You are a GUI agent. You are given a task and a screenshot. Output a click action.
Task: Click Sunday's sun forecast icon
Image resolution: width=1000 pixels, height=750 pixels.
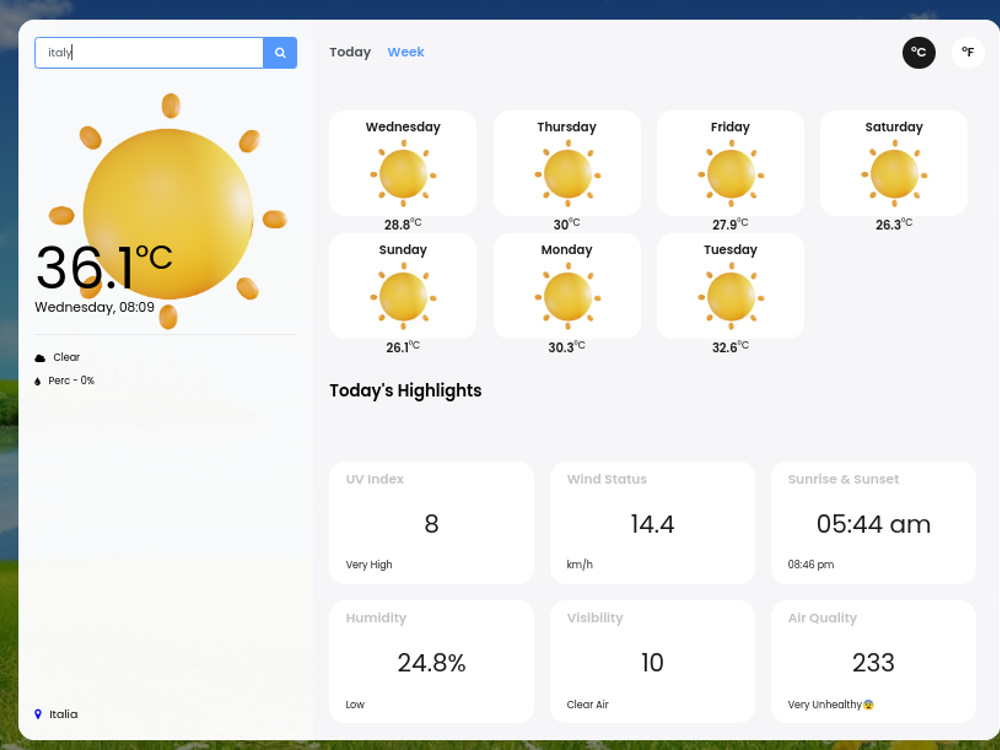click(403, 297)
